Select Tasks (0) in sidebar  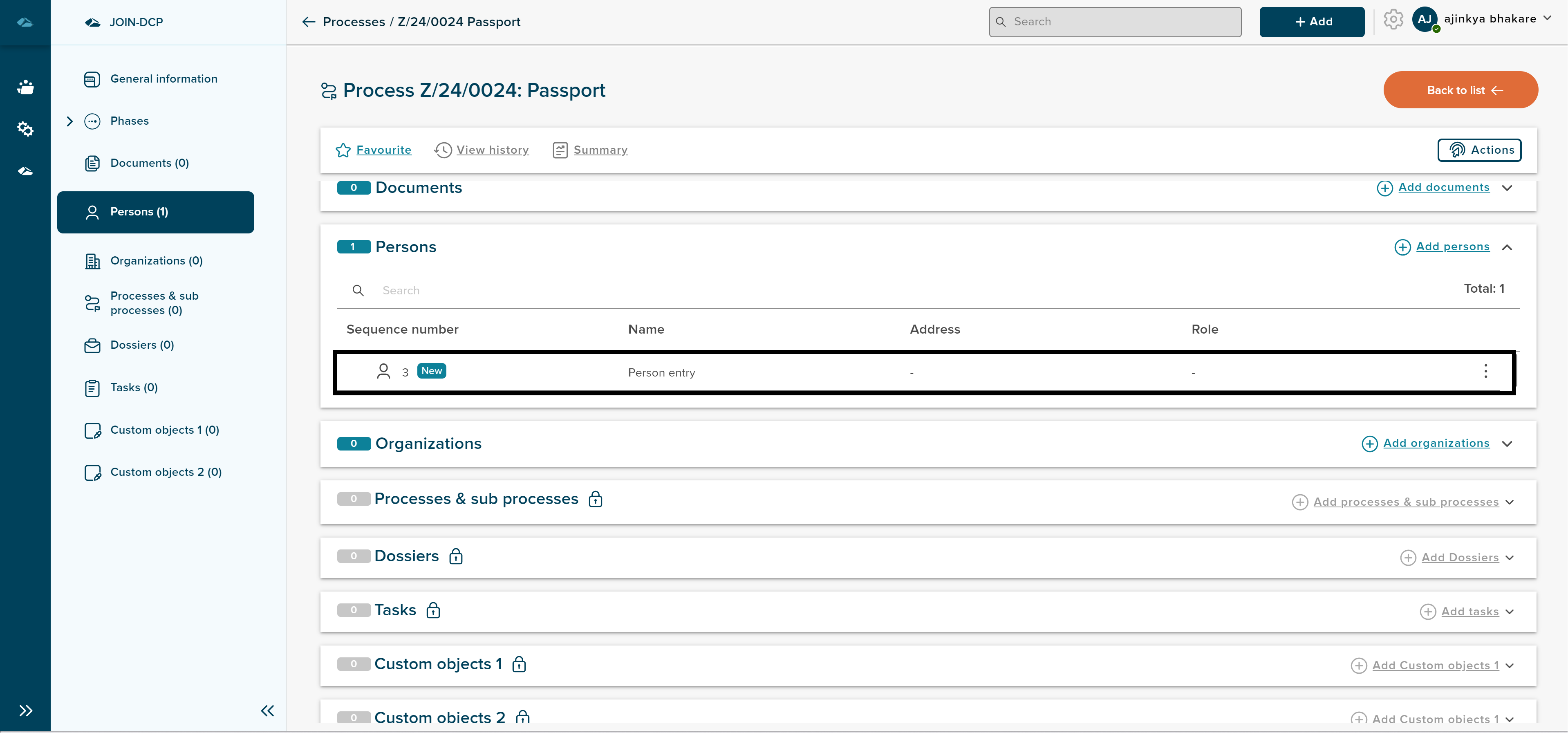click(133, 388)
